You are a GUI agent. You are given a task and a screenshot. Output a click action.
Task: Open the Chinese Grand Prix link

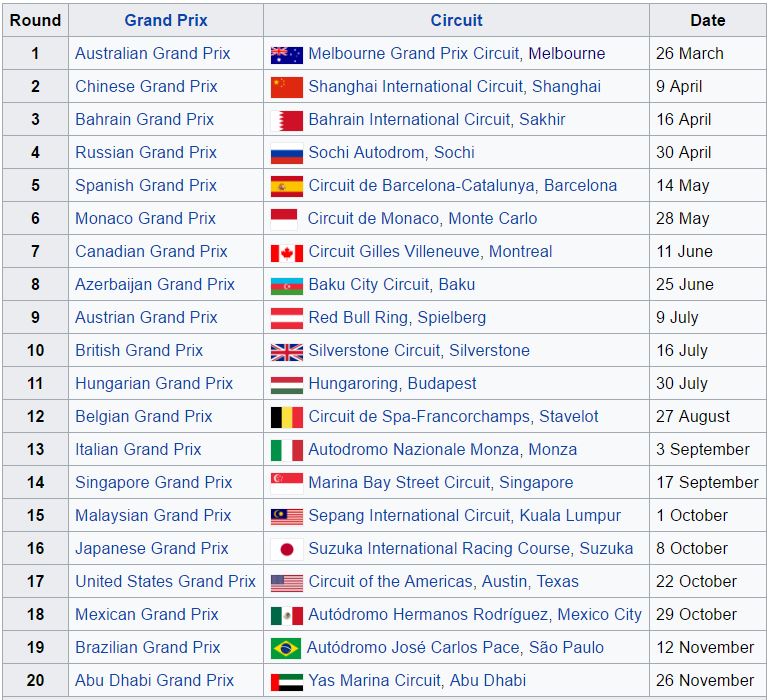pos(146,86)
